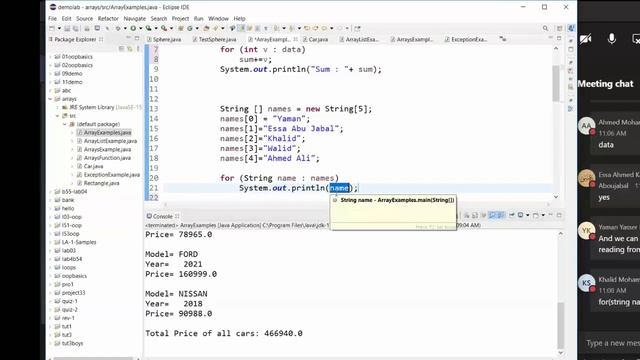Click the Display Selected Console icon
The width and height of the screenshot is (640, 360).
coord(520,215)
